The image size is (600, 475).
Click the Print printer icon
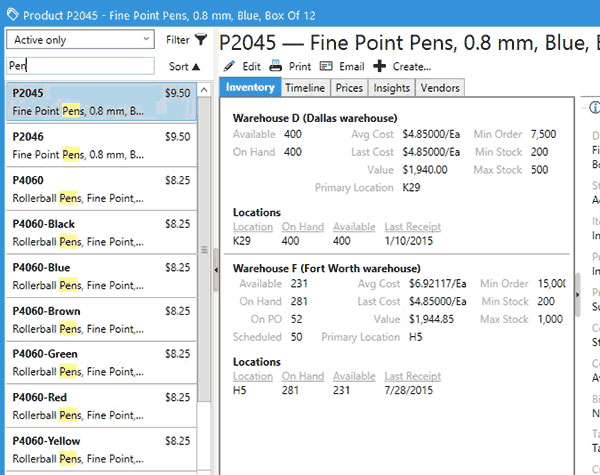[x=276, y=66]
